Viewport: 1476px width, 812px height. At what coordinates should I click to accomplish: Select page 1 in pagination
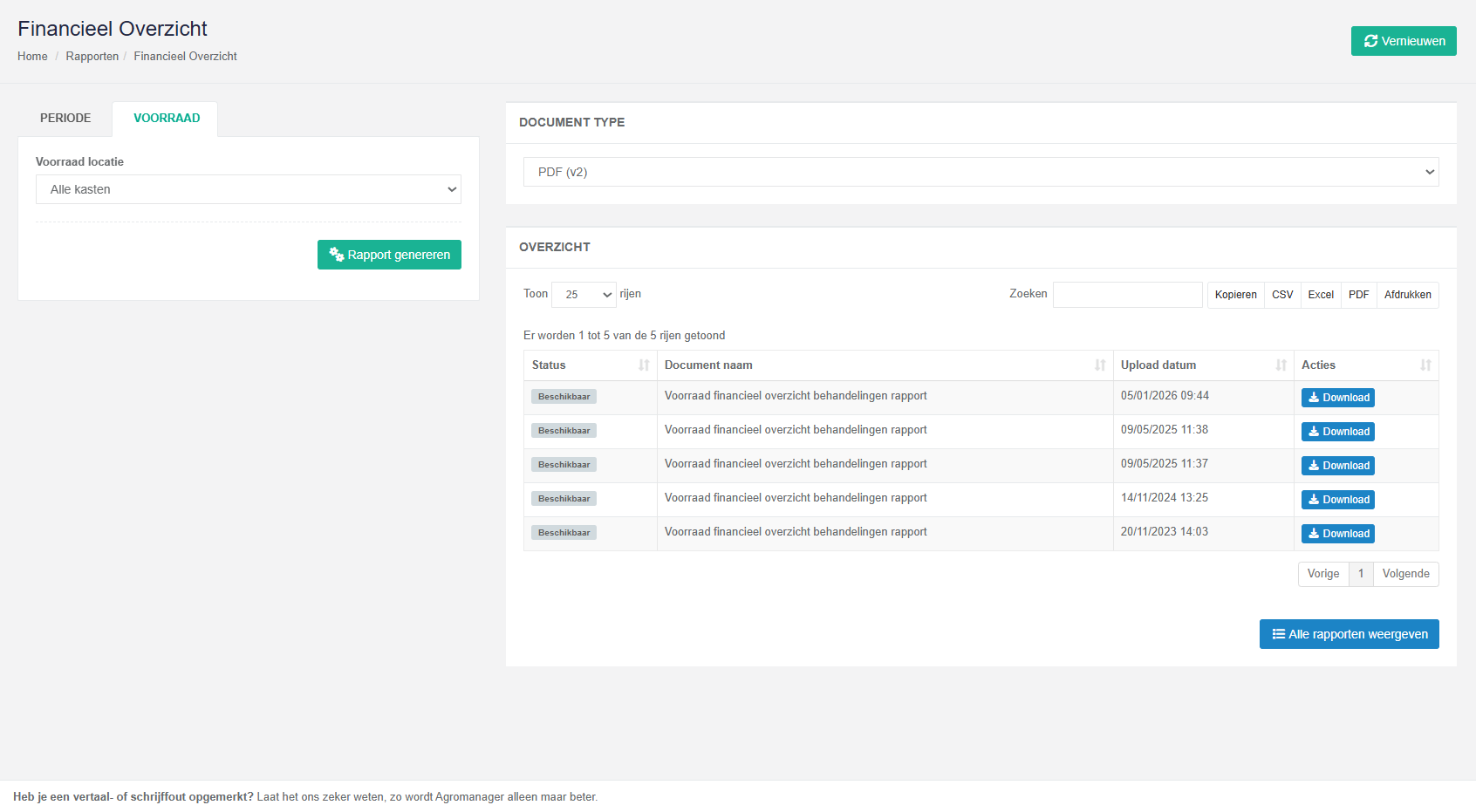coord(1361,574)
